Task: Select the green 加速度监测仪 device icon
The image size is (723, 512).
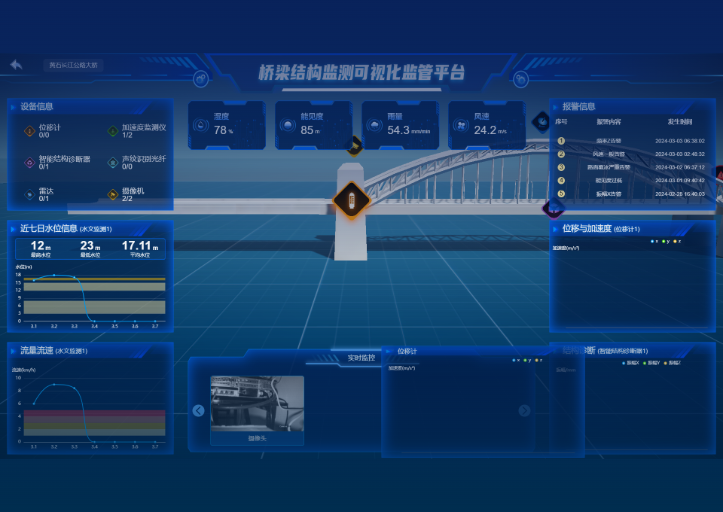Action: tap(113, 131)
